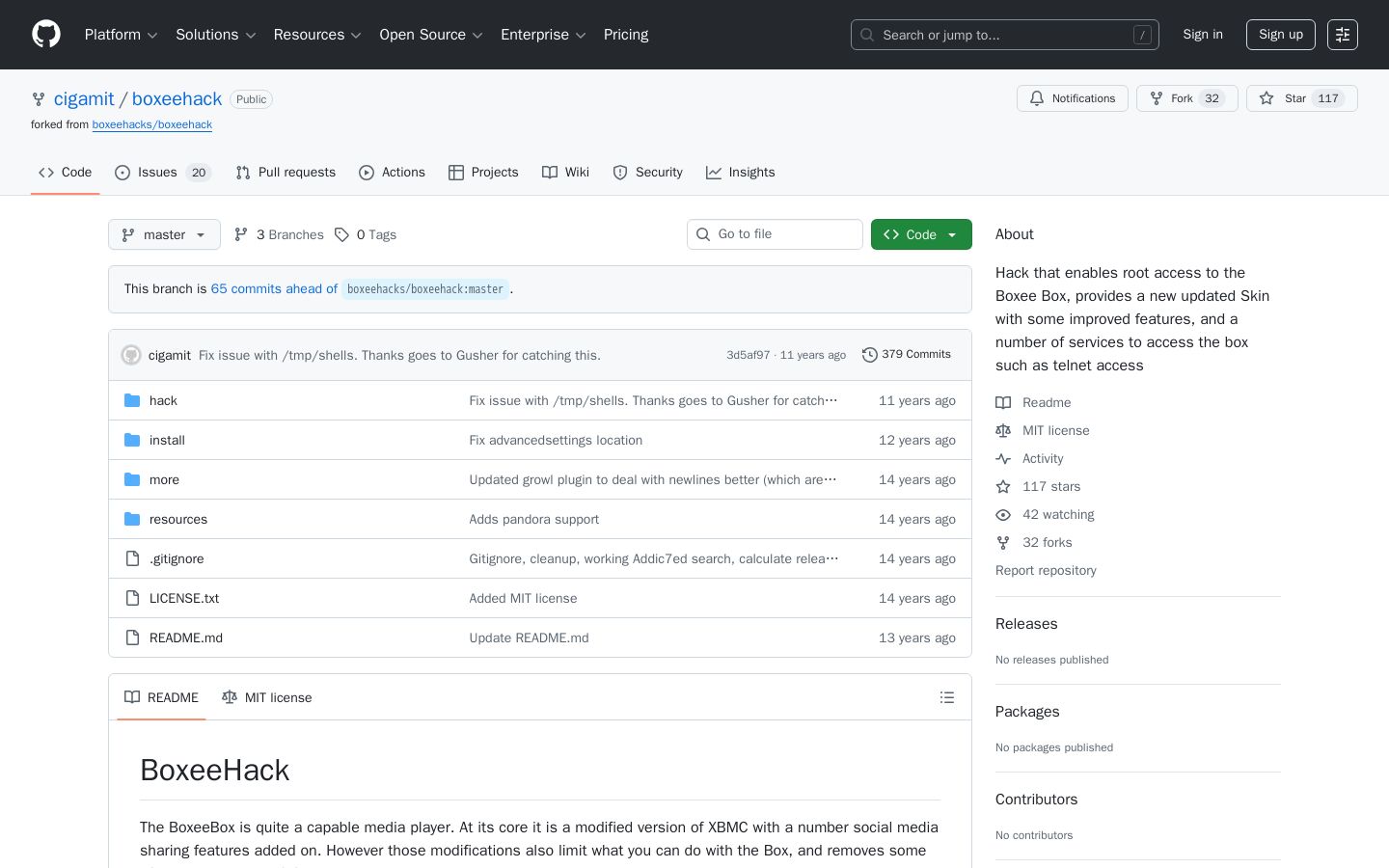1389x868 pixels.
Task: Select the README tab in file viewer
Action: pyautogui.click(x=161, y=697)
